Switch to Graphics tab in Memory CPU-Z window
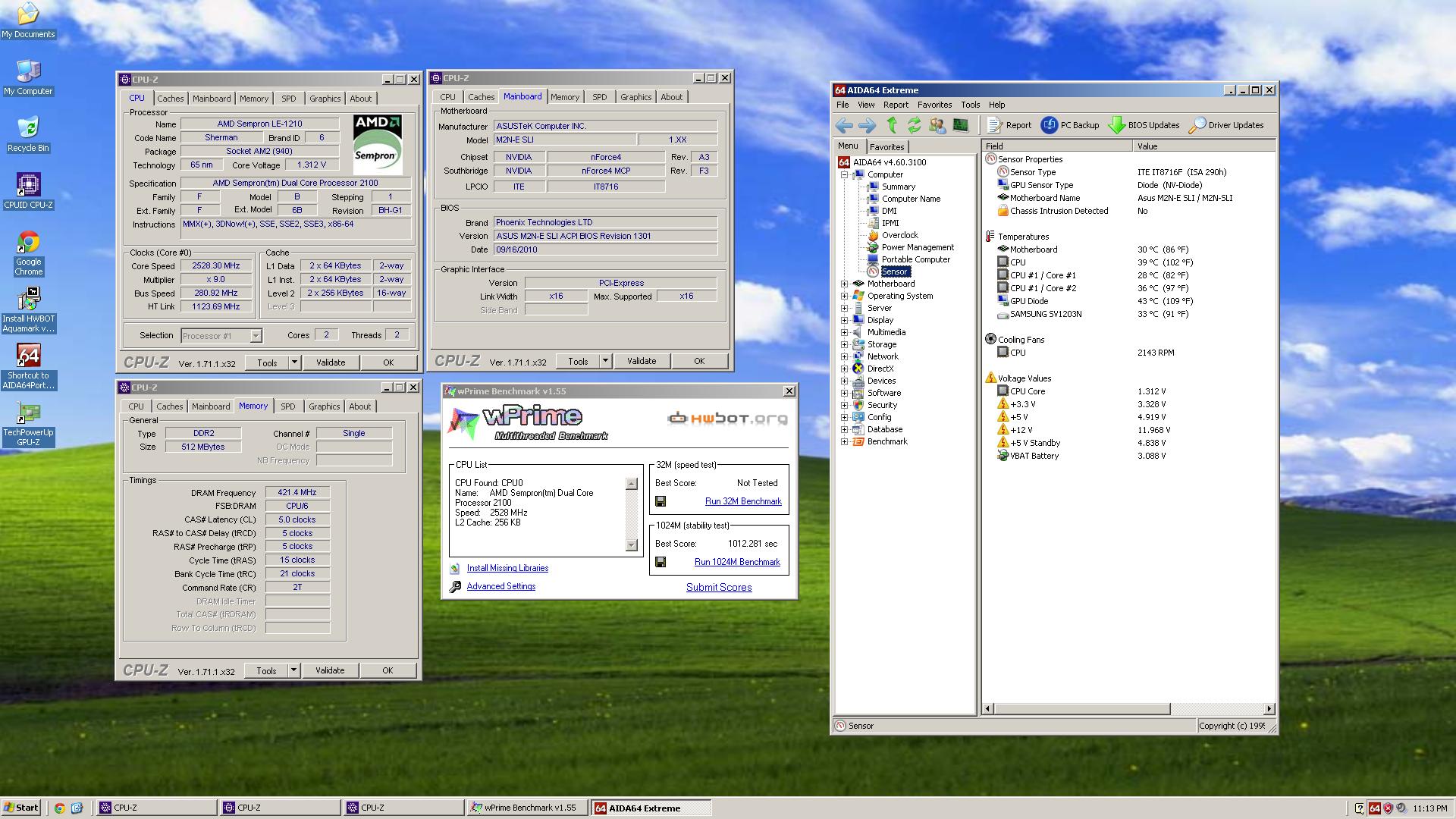The height and width of the screenshot is (819, 1456). click(324, 406)
